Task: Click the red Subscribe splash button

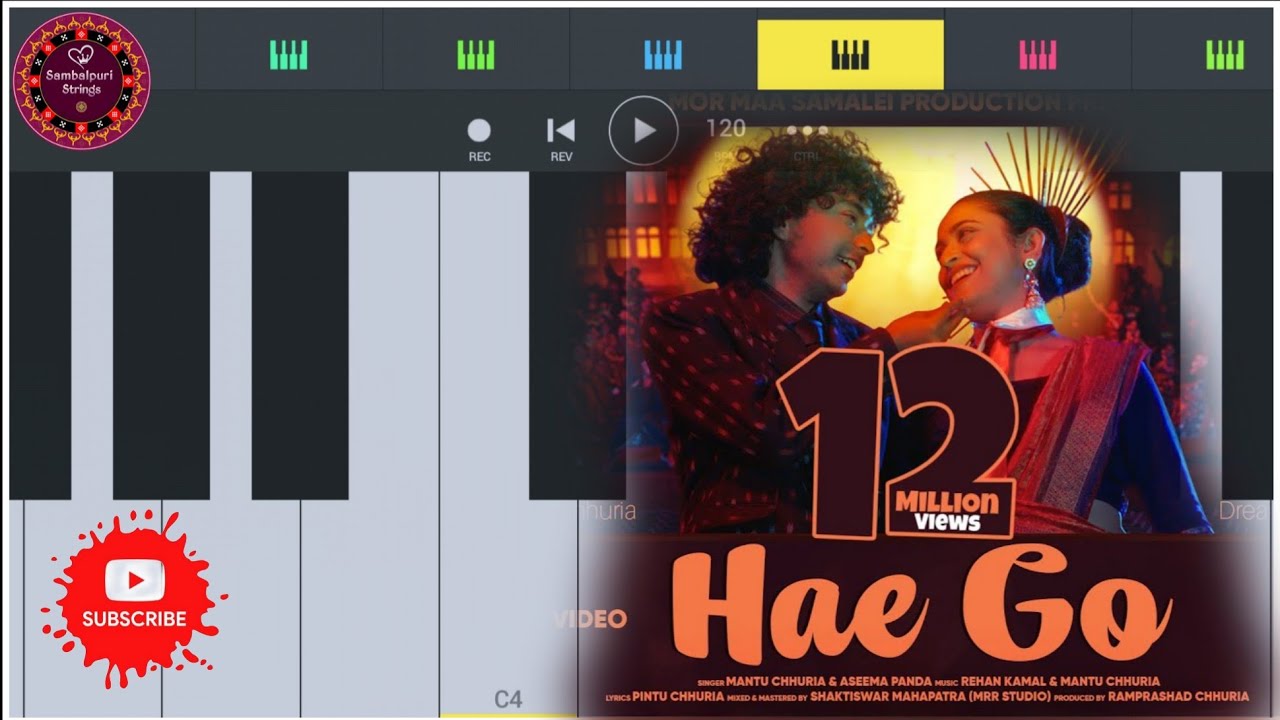Action: [134, 598]
